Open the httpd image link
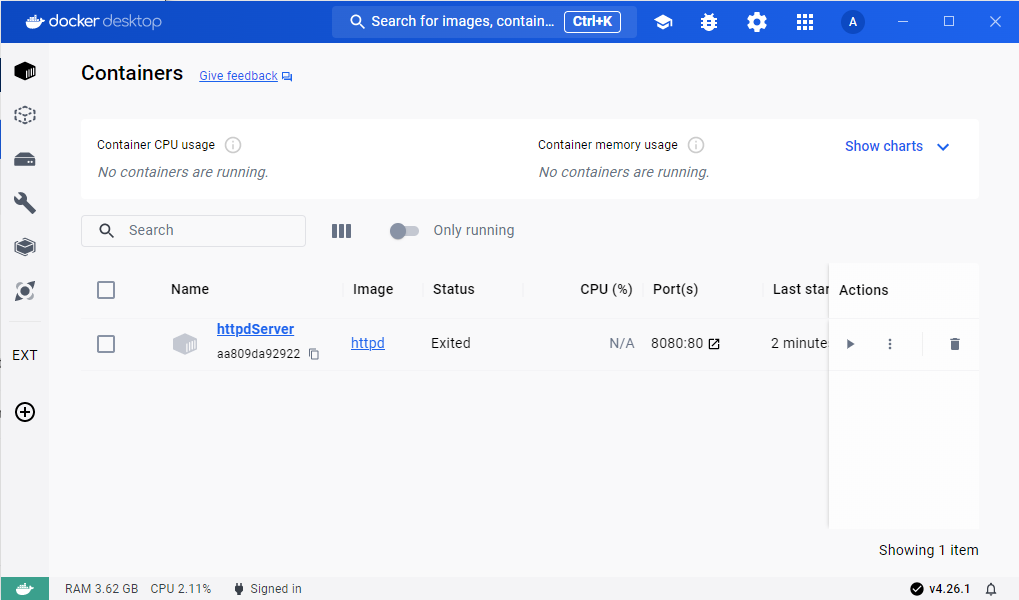The image size is (1019, 600). click(368, 343)
